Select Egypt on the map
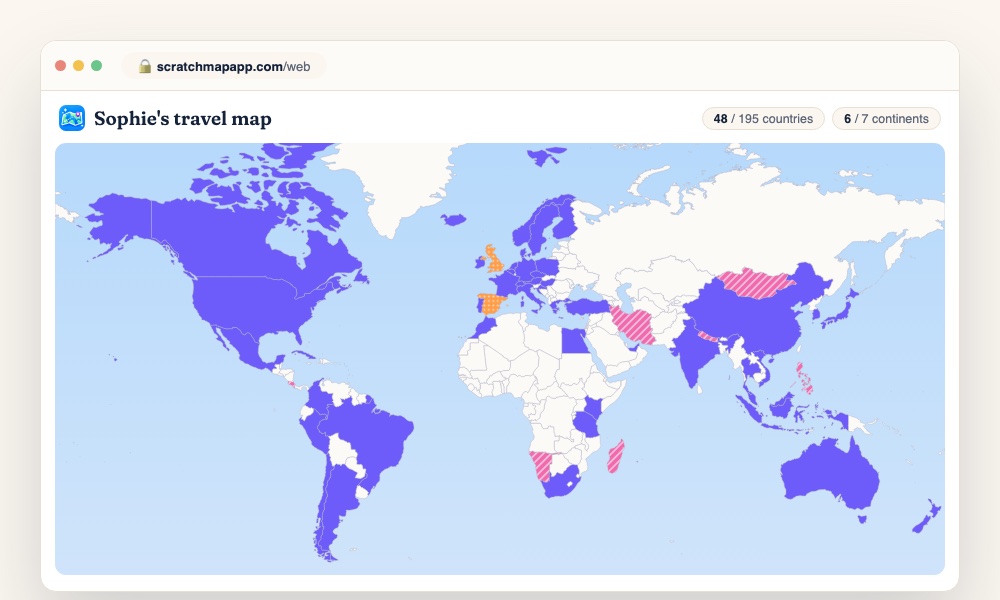The height and width of the screenshot is (600, 1000). click(575, 340)
